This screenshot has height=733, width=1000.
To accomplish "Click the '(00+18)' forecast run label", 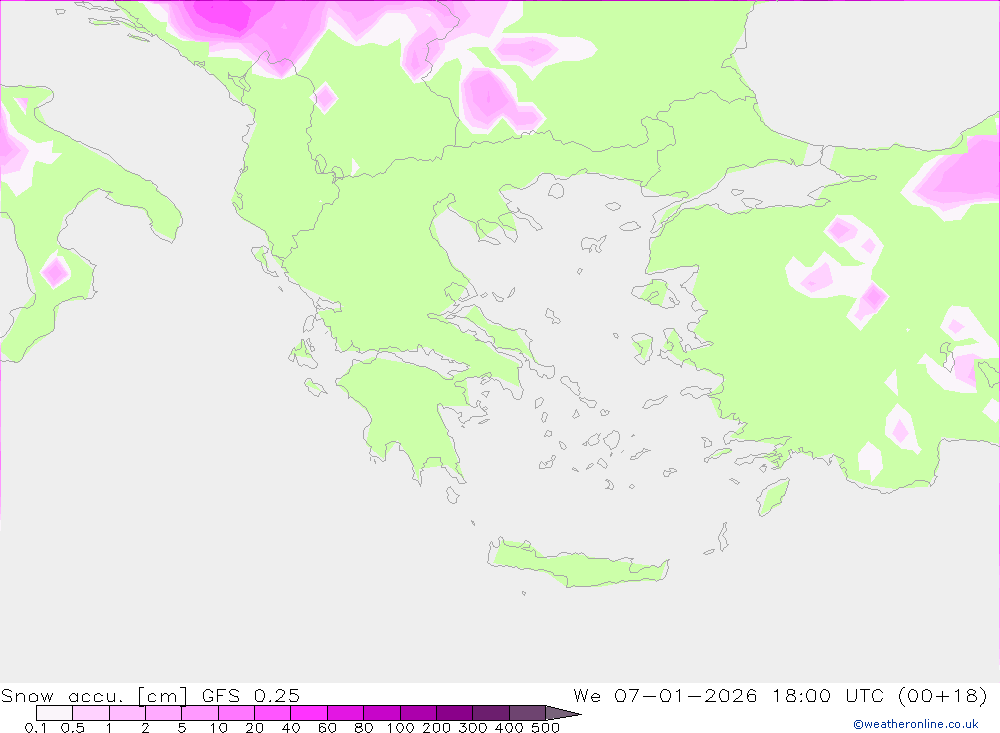I will coord(943,695).
